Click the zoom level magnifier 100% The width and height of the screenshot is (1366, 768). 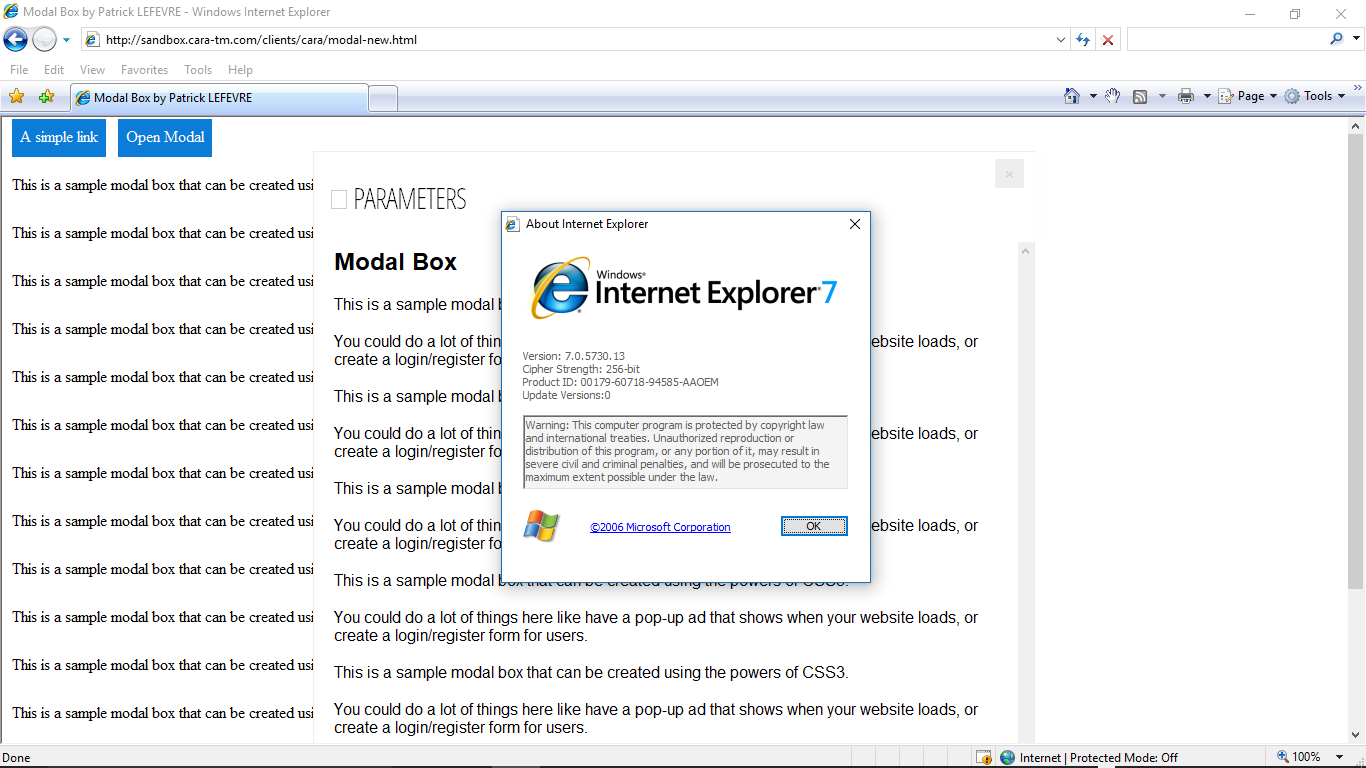(1299, 757)
